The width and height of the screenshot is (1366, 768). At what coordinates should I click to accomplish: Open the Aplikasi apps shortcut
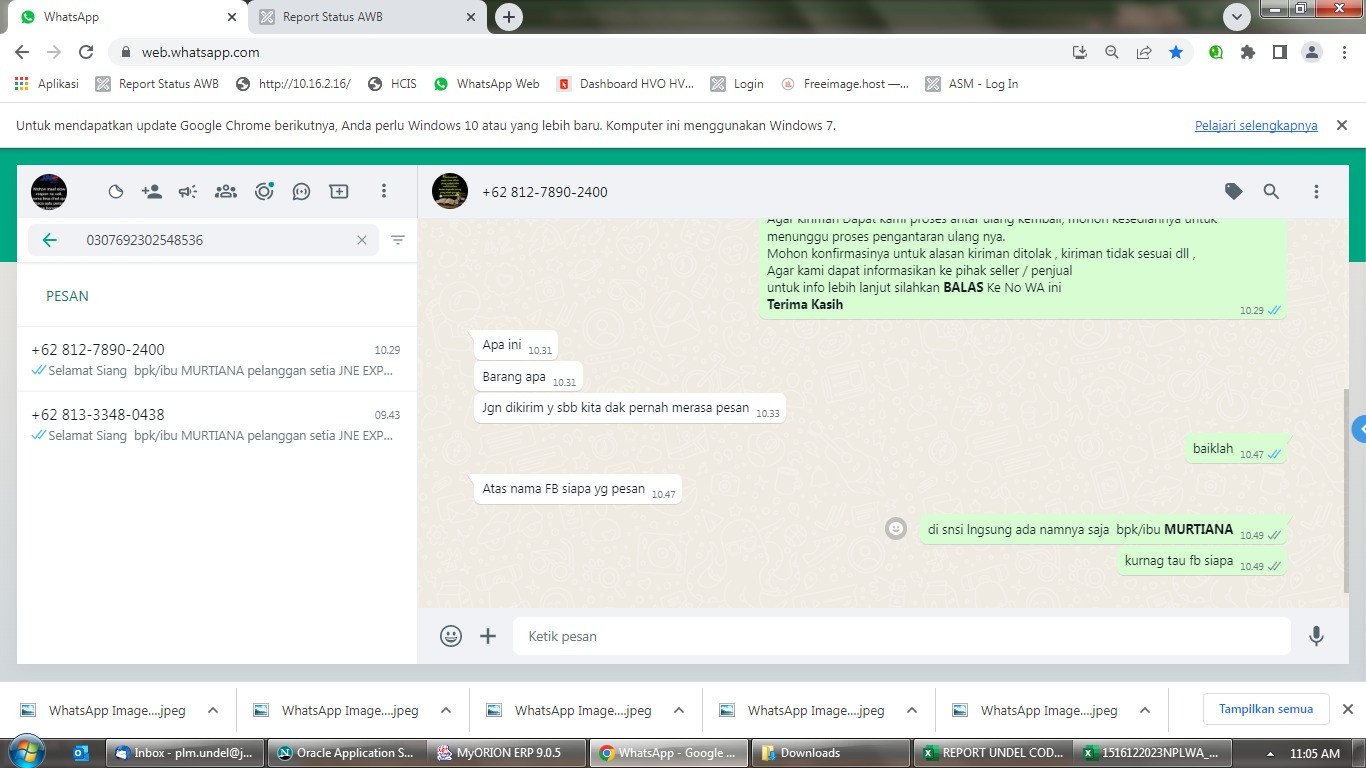(x=47, y=84)
